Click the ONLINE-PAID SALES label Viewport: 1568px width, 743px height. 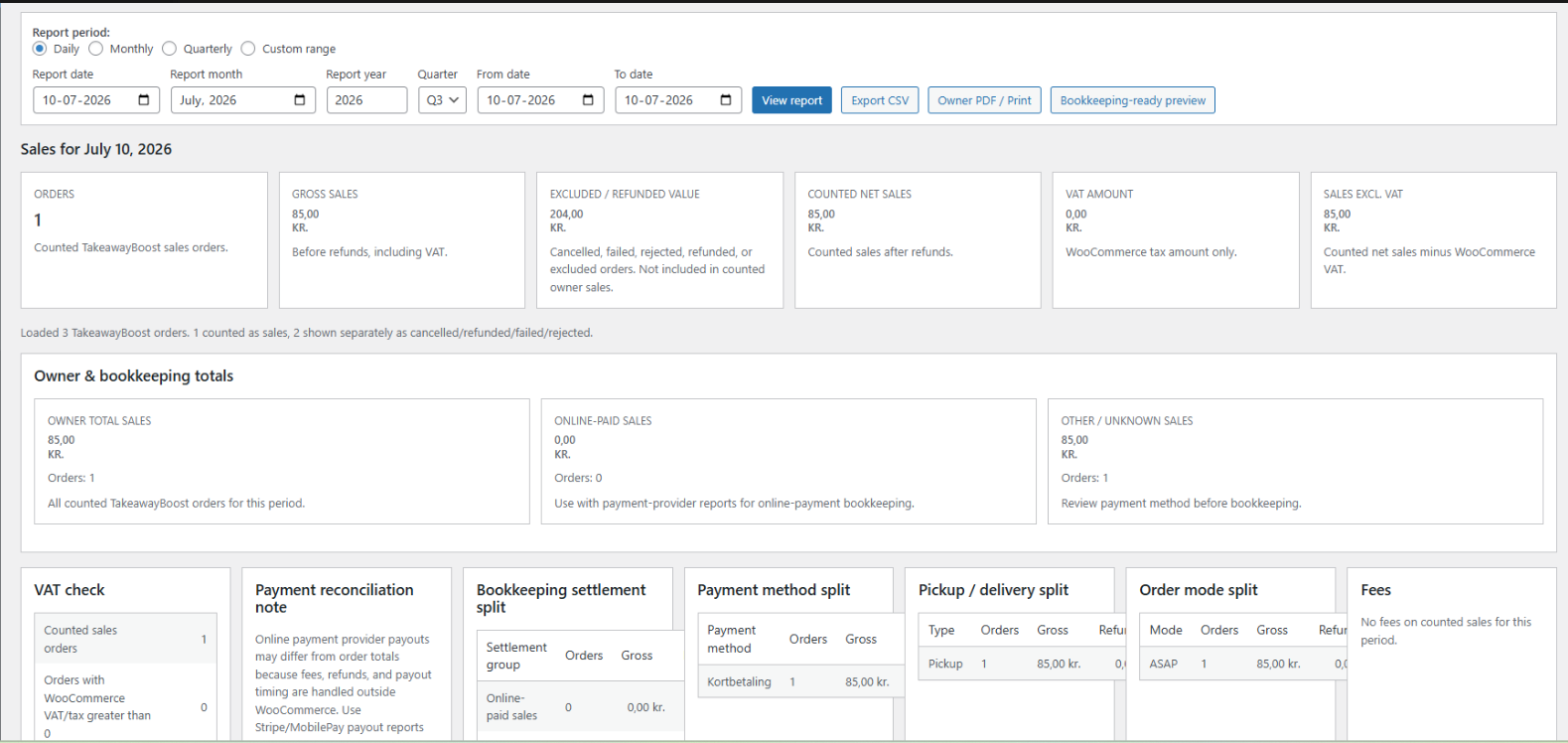[x=603, y=421]
